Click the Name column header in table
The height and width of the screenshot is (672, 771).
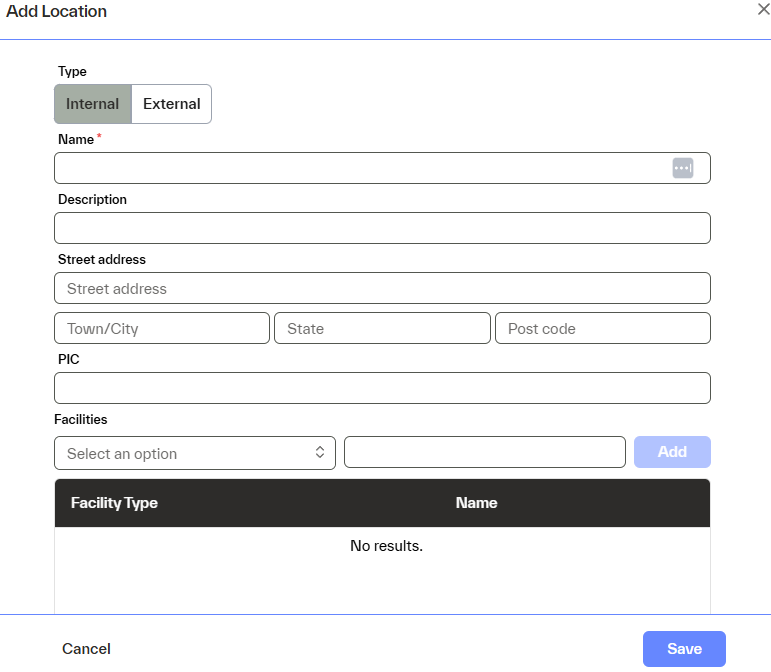pos(476,503)
